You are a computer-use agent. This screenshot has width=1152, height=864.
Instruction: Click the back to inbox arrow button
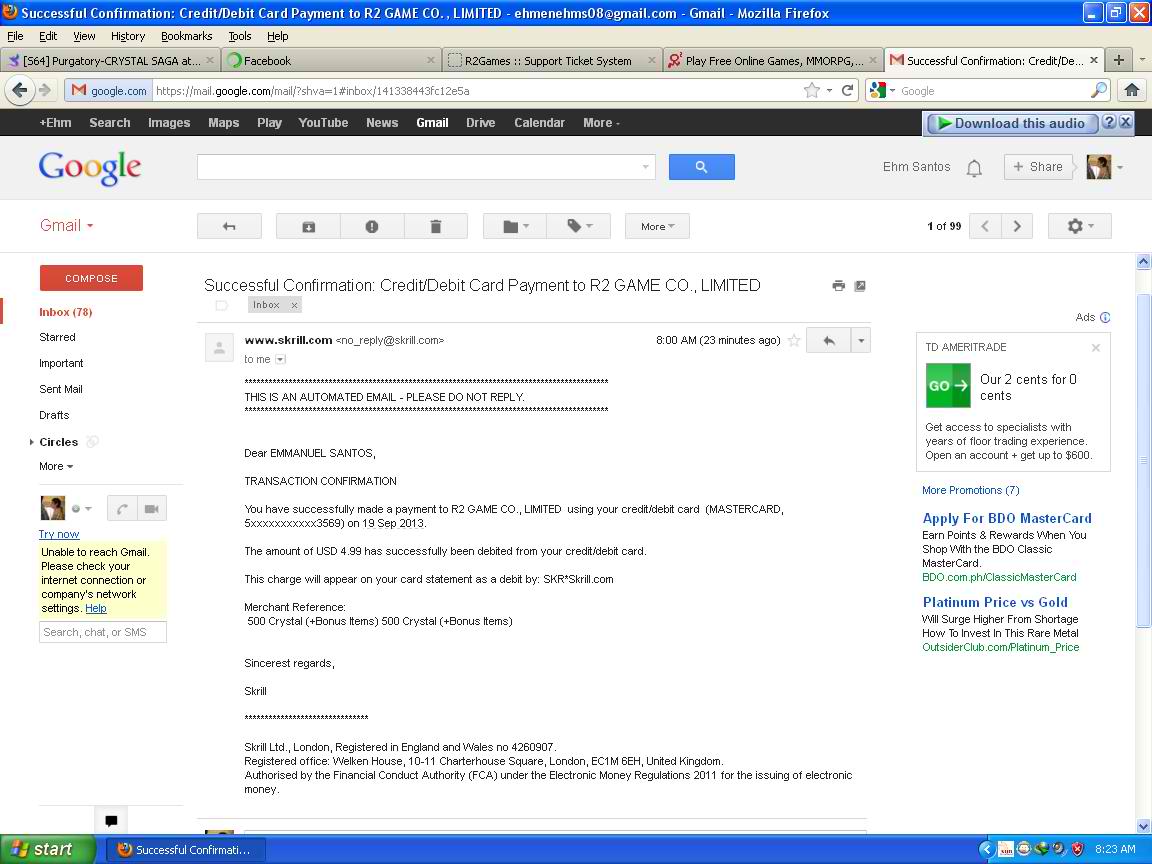coord(229,227)
